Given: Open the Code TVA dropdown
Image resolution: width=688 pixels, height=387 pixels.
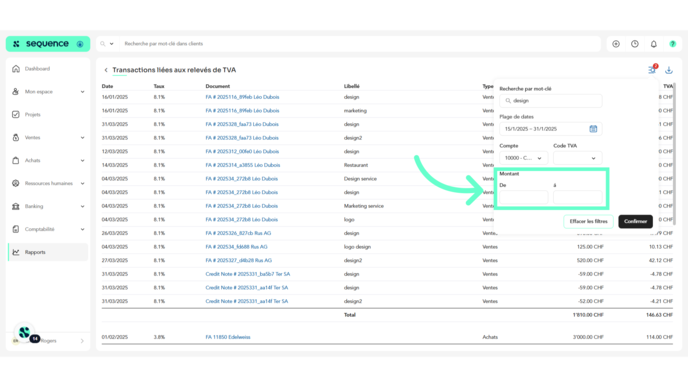Looking at the screenshot, I should tap(577, 158).
